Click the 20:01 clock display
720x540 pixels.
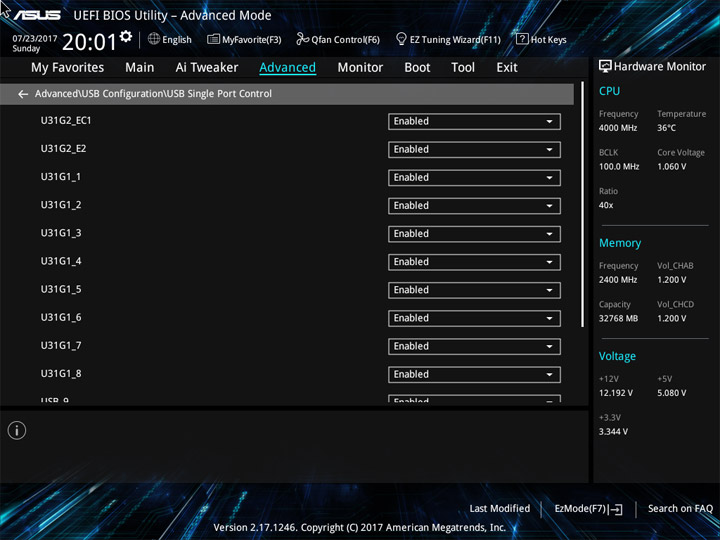(89, 42)
